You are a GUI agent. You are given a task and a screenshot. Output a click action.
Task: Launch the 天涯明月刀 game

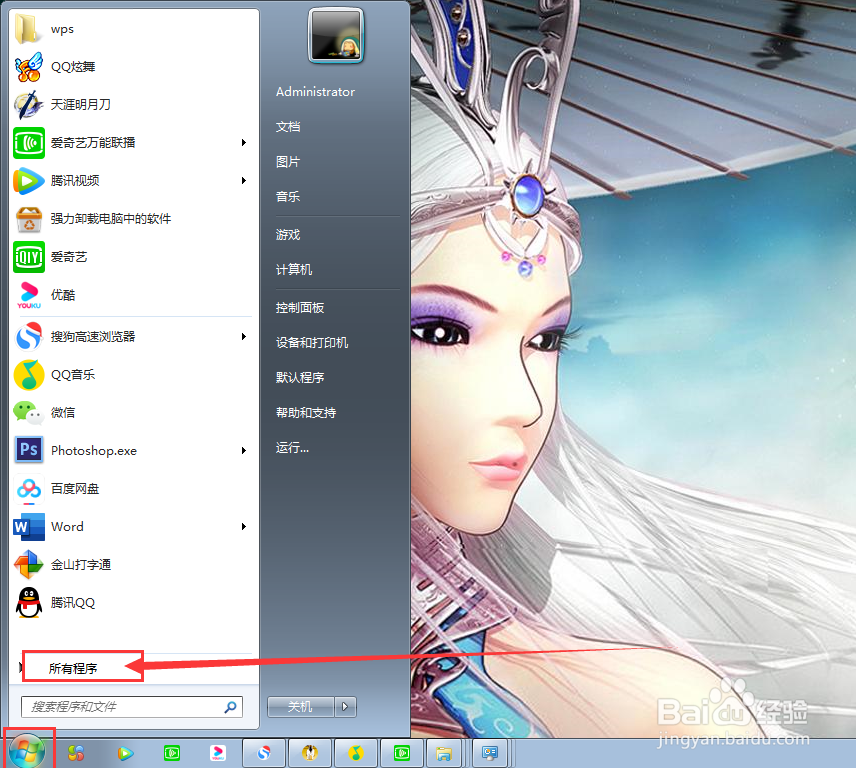(132, 104)
